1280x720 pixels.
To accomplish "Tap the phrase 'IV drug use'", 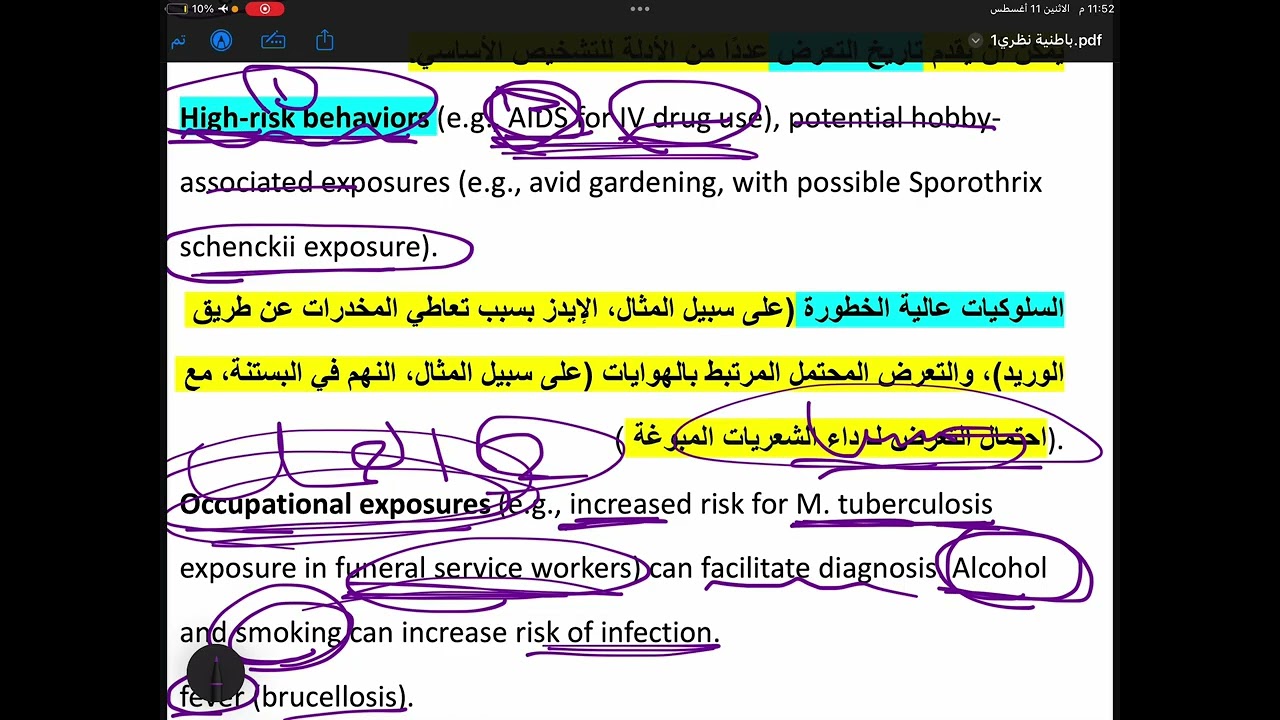I will pyautogui.click(x=691, y=118).
